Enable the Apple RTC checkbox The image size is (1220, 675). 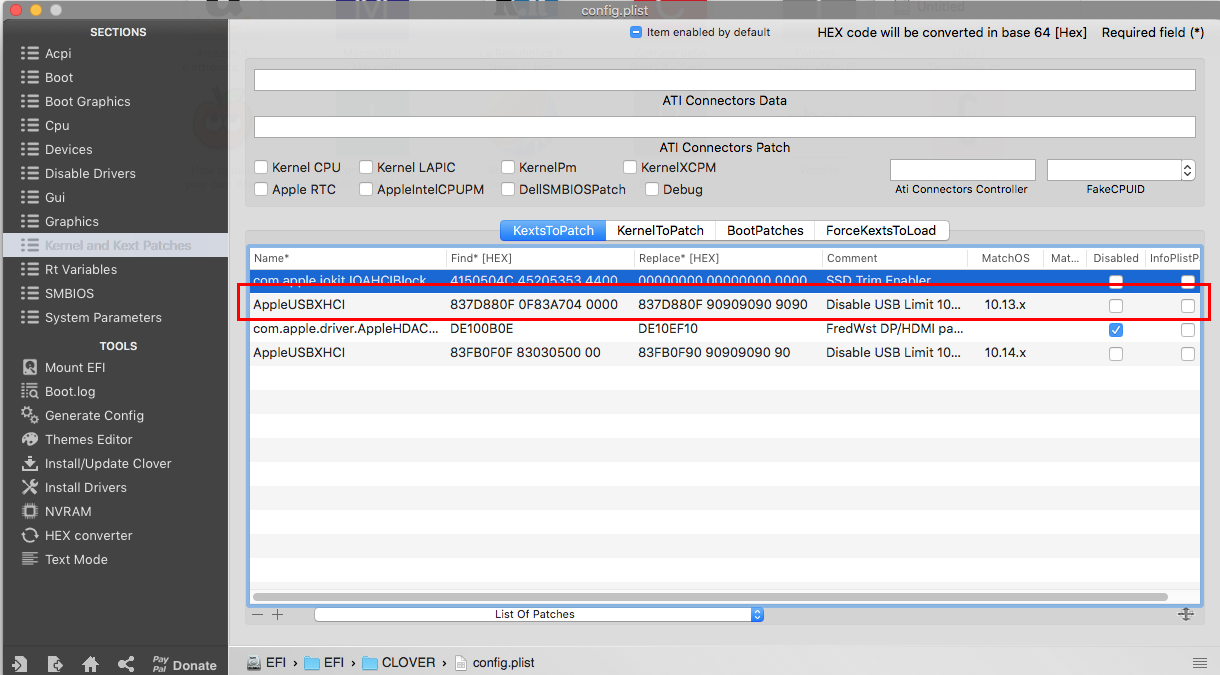pos(261,189)
